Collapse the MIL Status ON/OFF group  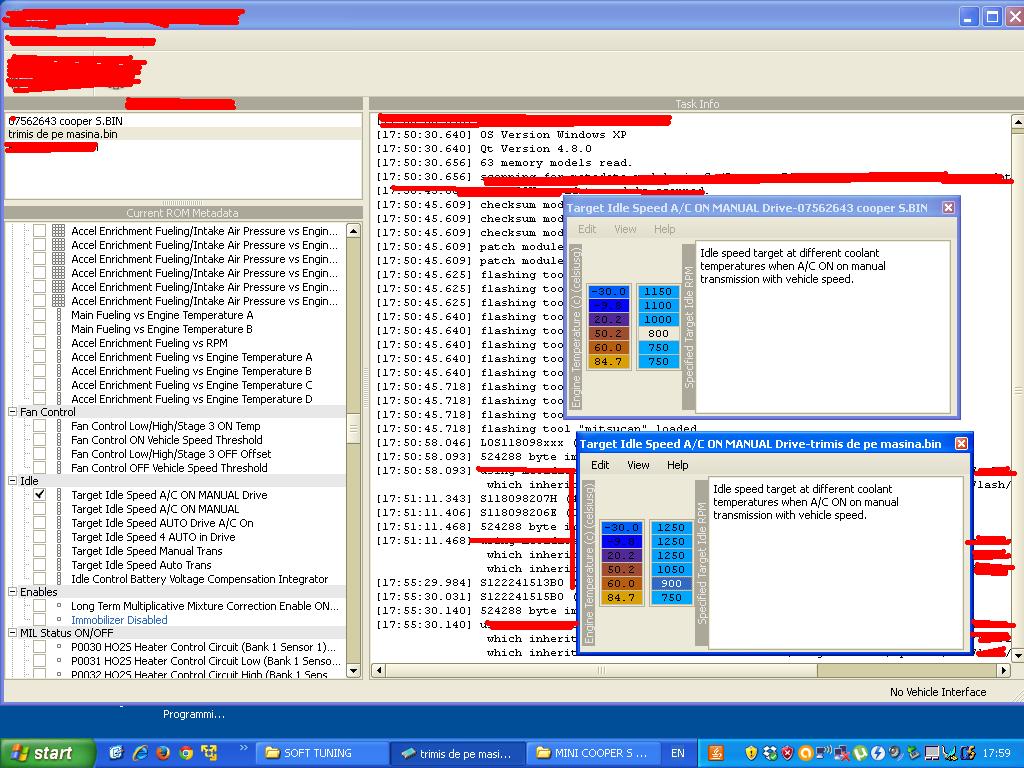pyautogui.click(x=13, y=633)
